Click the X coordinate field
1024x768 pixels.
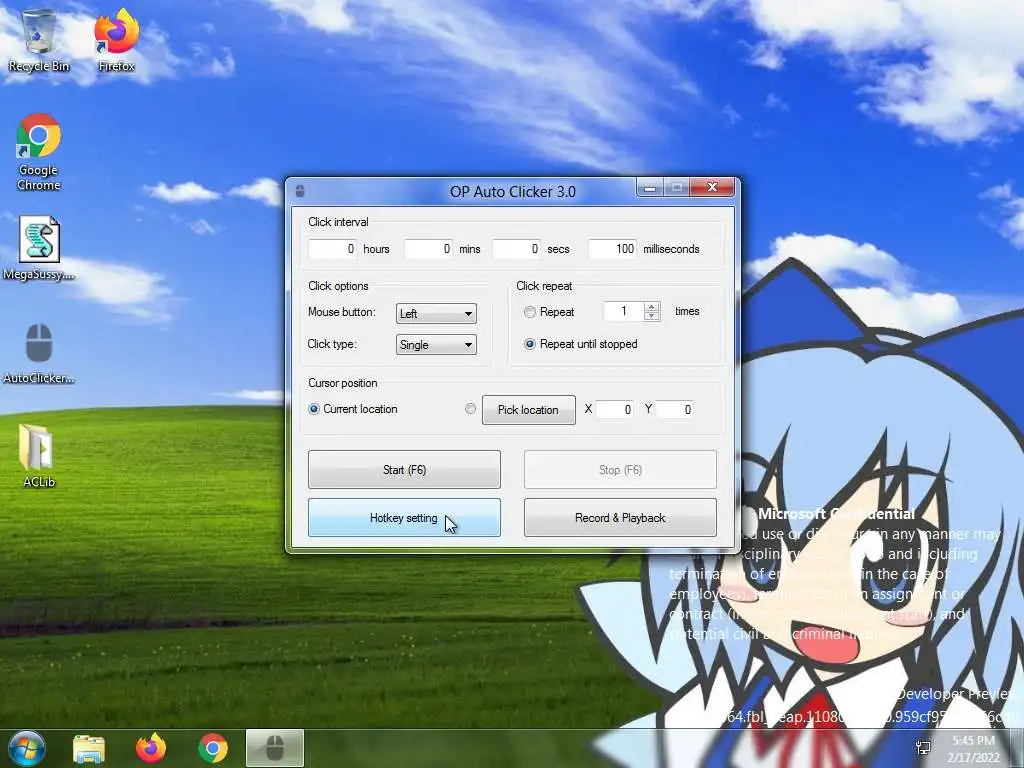pos(615,409)
